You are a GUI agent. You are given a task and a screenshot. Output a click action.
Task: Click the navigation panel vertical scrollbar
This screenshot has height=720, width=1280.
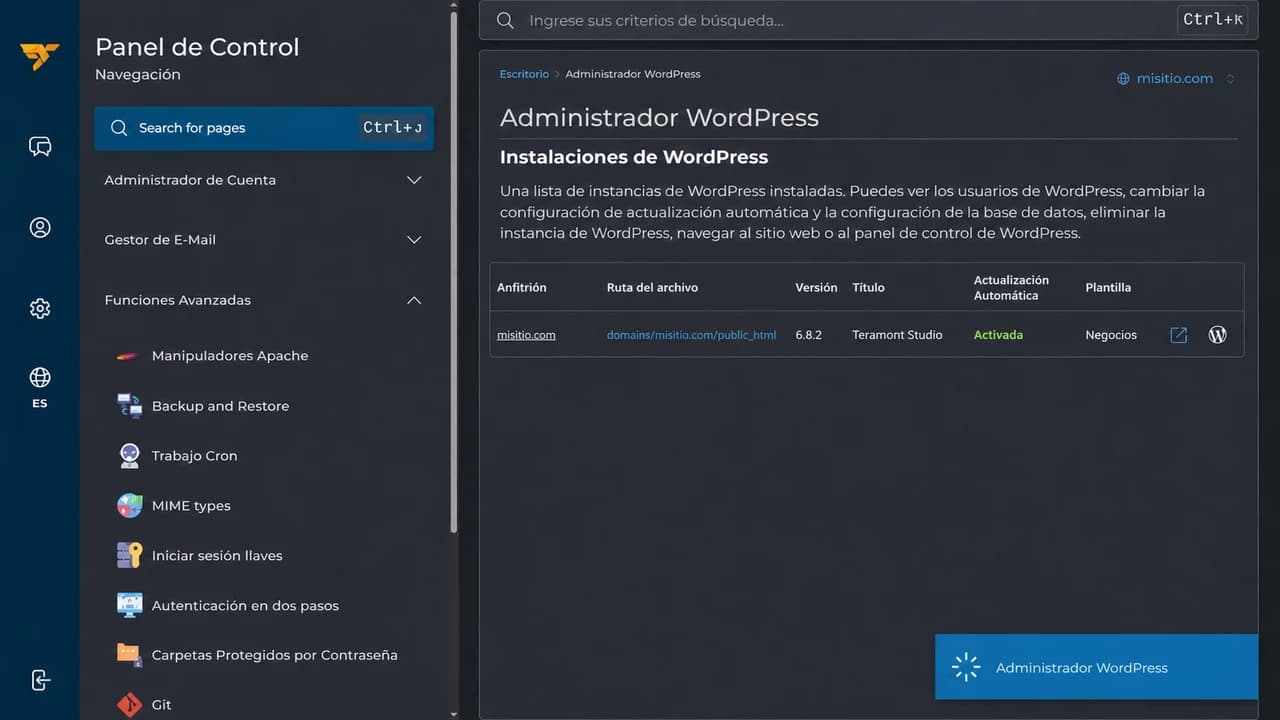(454, 270)
